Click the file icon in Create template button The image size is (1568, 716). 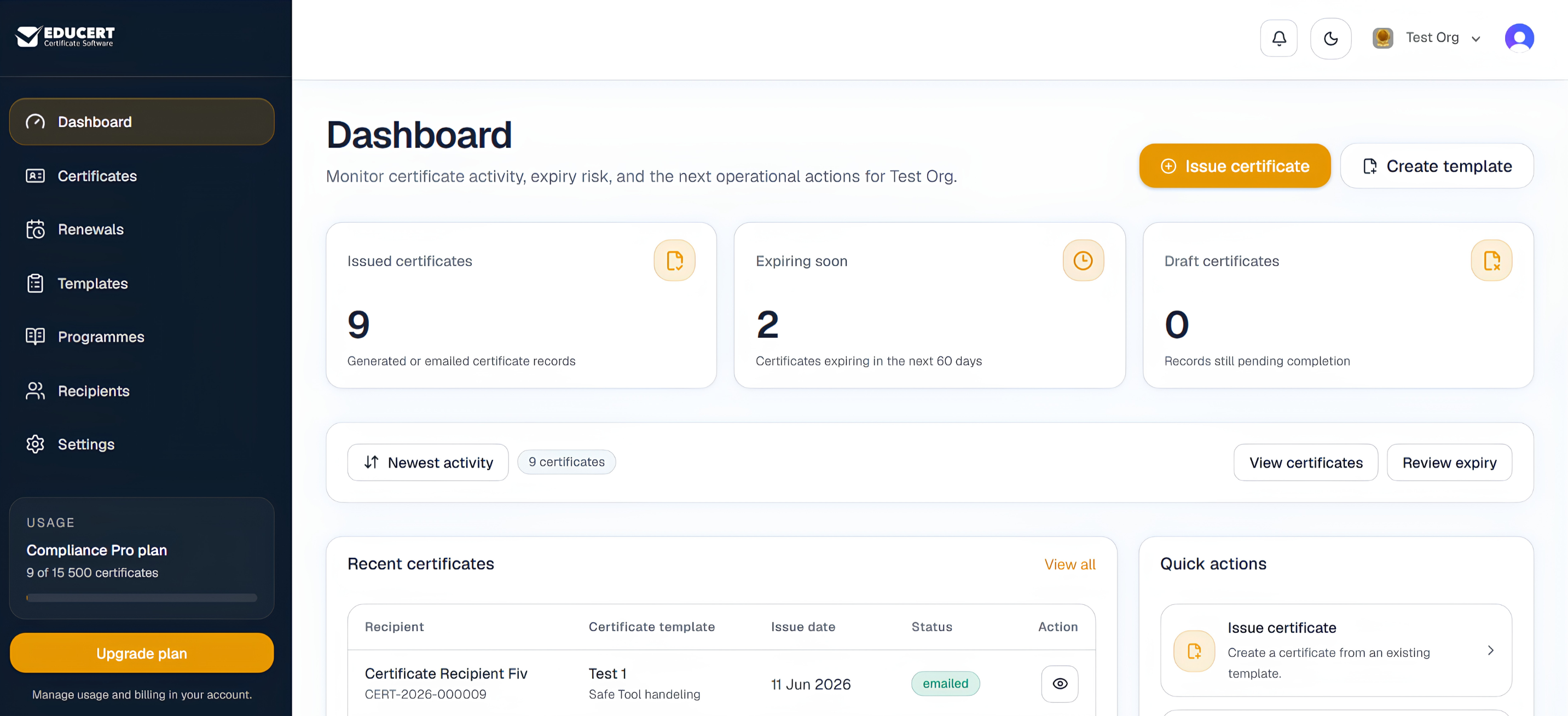(x=1369, y=166)
